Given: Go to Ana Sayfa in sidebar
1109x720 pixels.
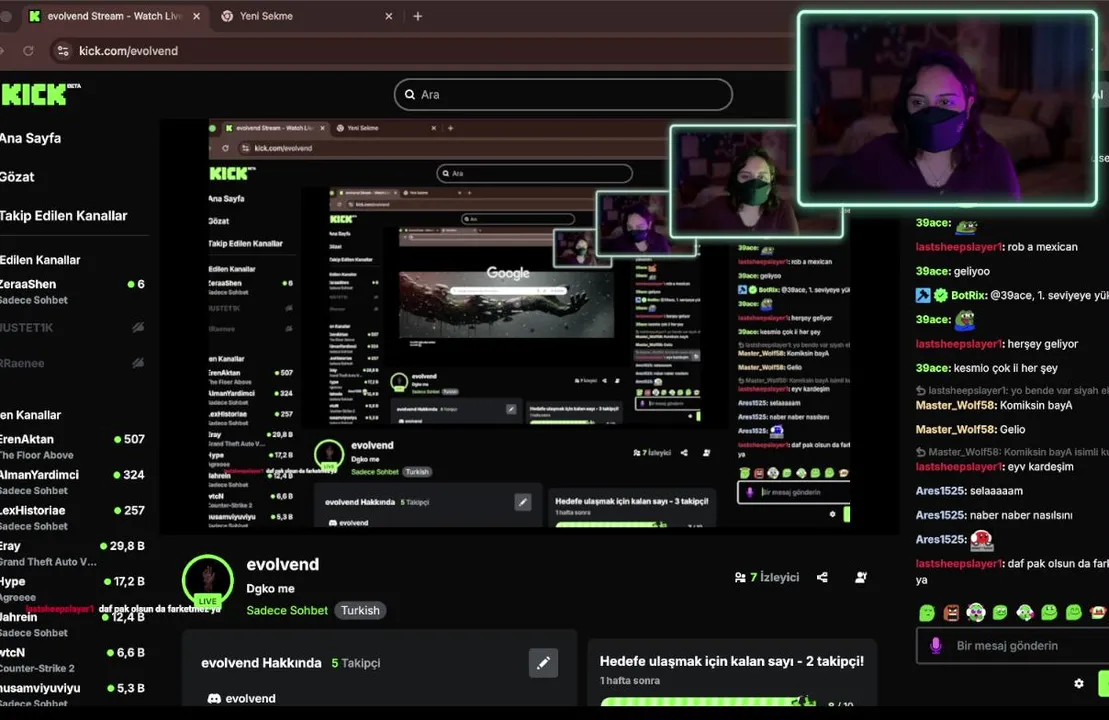Looking at the screenshot, I should (30, 138).
